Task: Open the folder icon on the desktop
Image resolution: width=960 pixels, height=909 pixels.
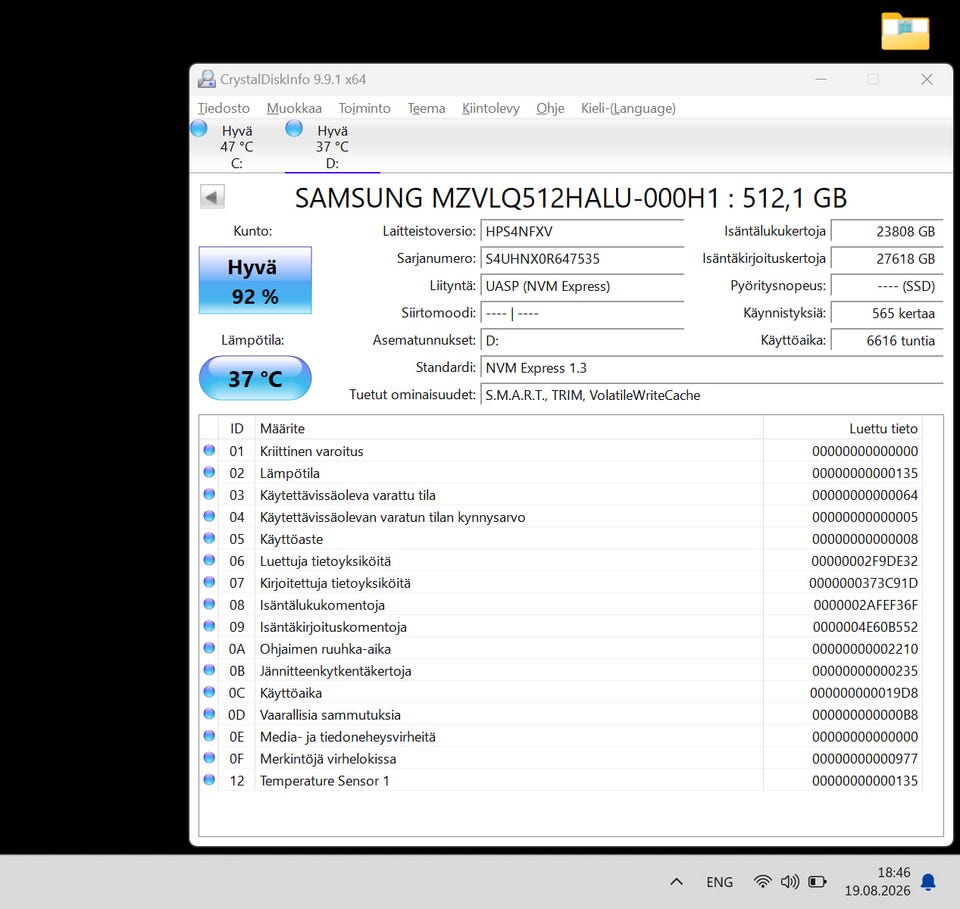Action: coord(905,31)
